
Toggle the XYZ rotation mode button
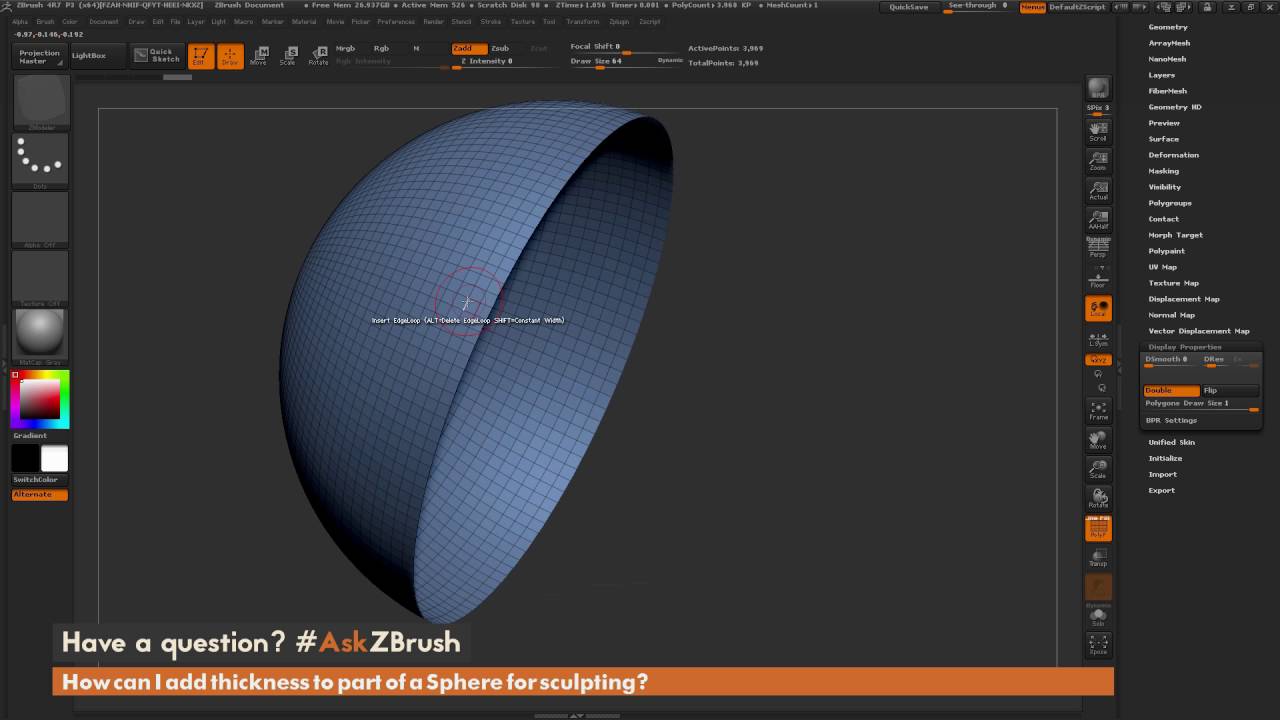click(1098, 360)
